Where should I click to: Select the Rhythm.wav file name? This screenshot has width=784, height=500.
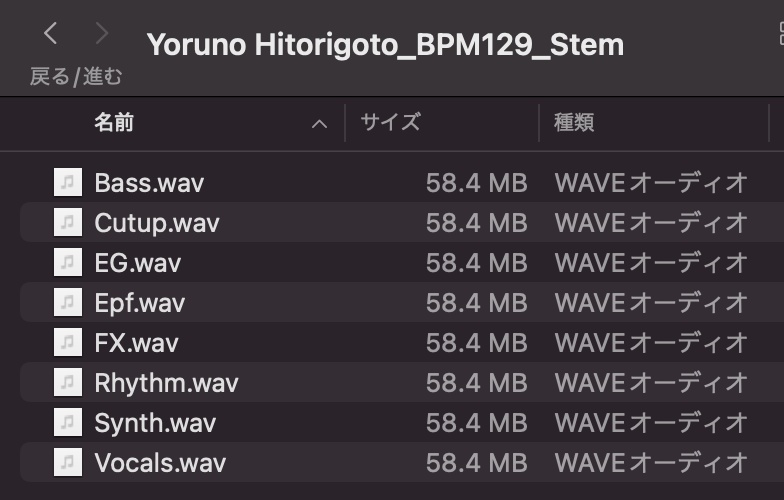[x=166, y=382]
